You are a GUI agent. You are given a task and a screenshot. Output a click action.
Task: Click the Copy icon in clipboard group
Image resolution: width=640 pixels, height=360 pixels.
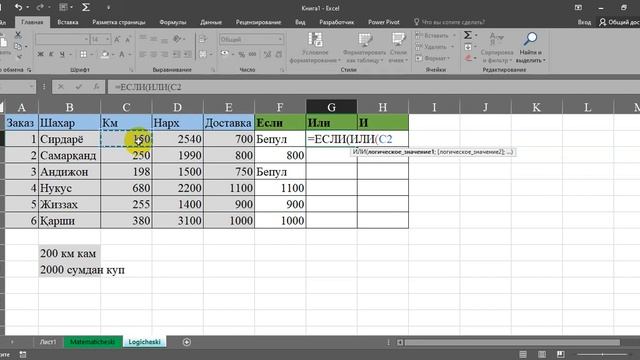pyautogui.click(x=18, y=46)
